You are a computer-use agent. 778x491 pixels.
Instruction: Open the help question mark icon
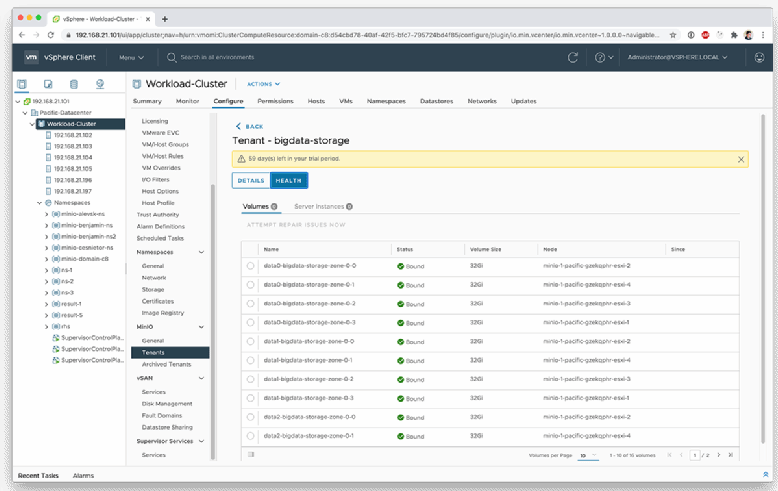coord(600,58)
